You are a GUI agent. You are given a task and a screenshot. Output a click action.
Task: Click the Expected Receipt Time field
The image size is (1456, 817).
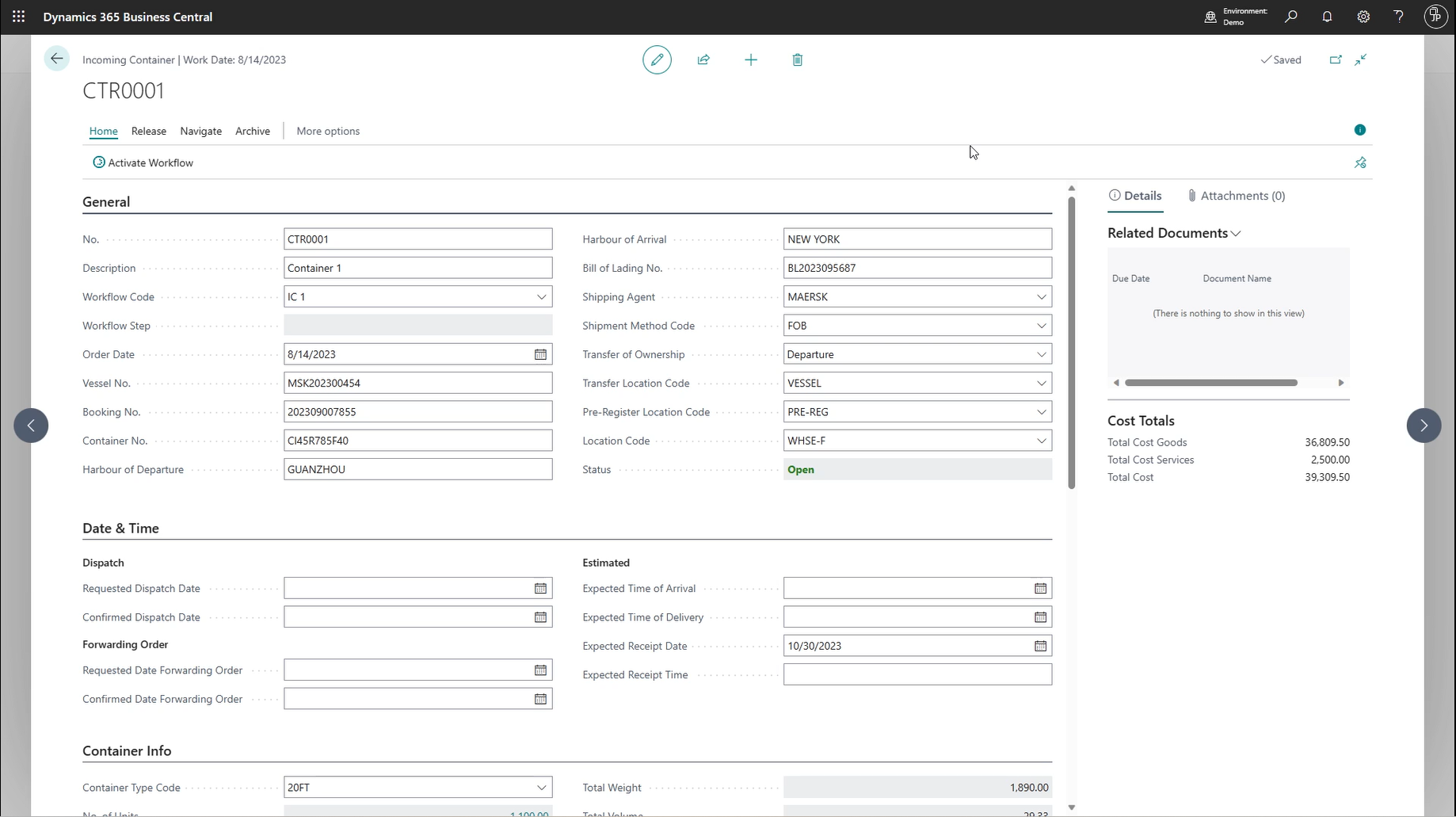tap(917, 675)
